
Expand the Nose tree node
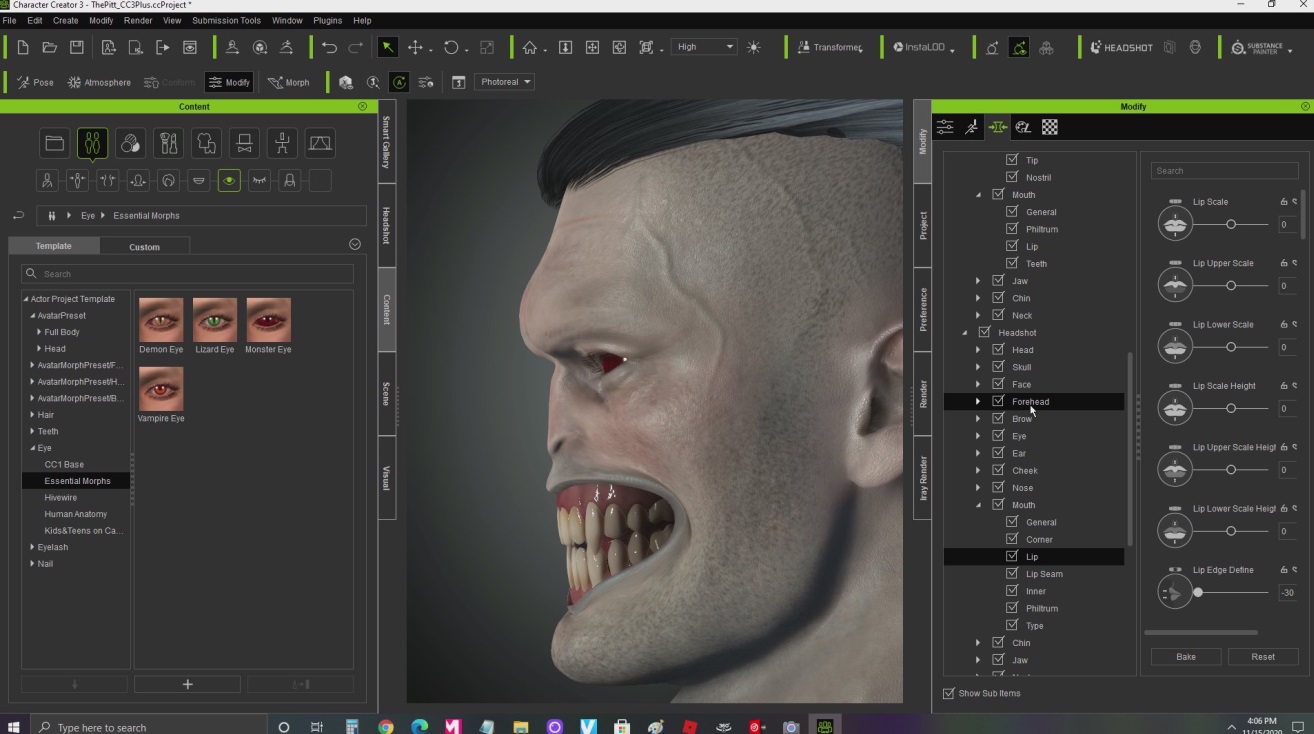(978, 488)
